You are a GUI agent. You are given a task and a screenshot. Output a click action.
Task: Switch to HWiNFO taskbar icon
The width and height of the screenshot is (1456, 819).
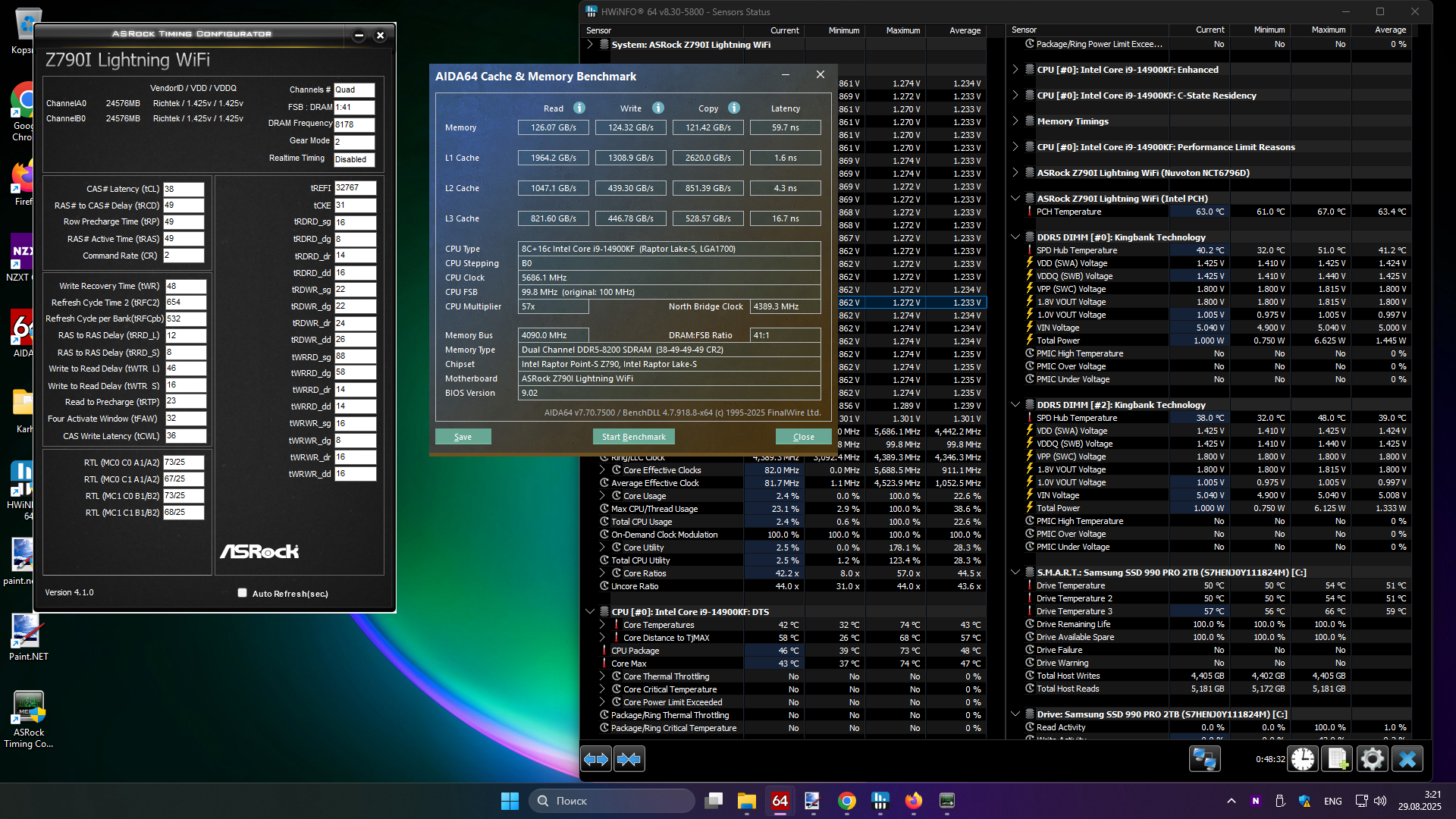pyautogui.click(x=880, y=801)
